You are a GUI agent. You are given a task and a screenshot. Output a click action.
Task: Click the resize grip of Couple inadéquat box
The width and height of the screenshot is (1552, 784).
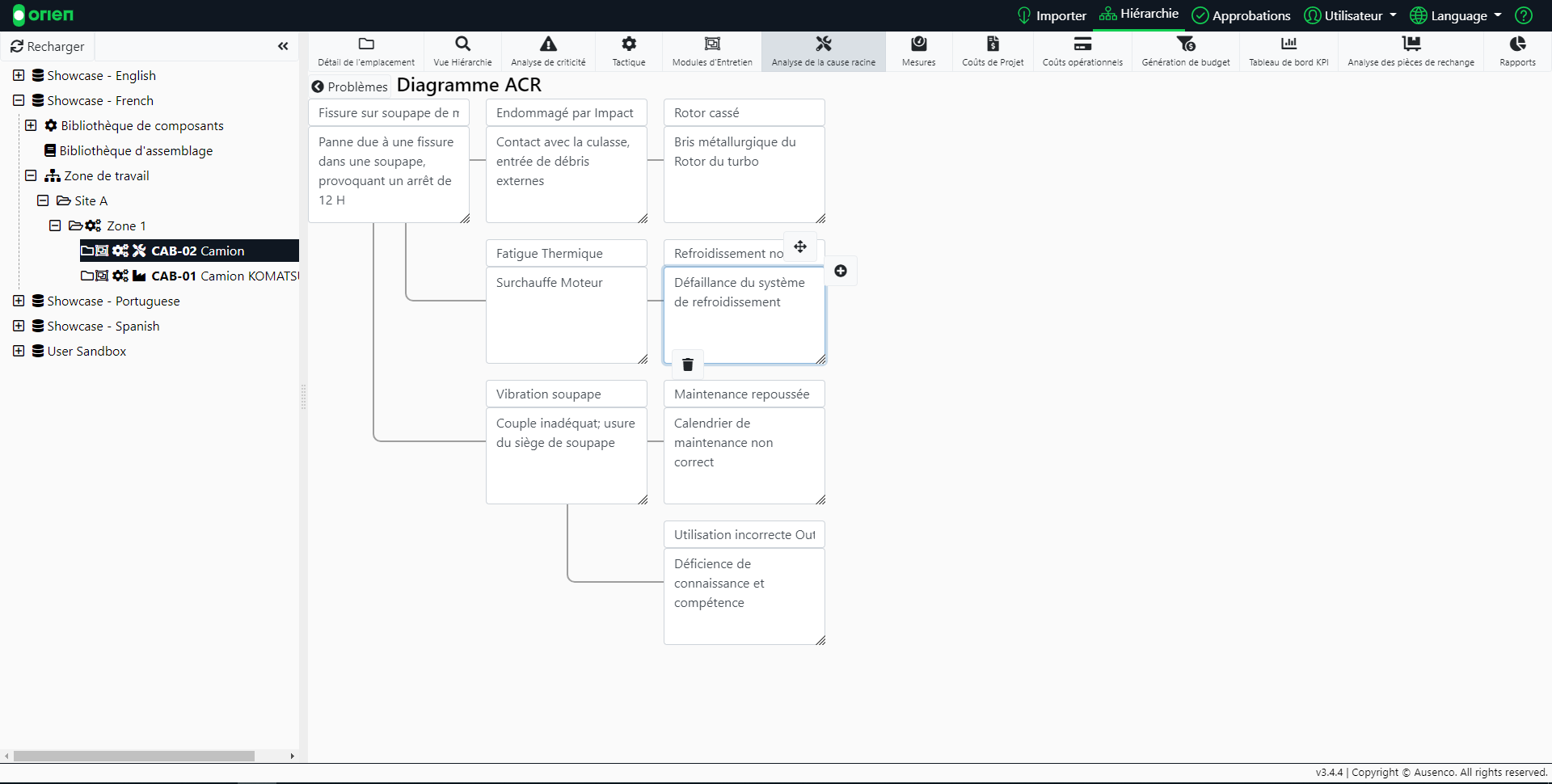tap(643, 499)
